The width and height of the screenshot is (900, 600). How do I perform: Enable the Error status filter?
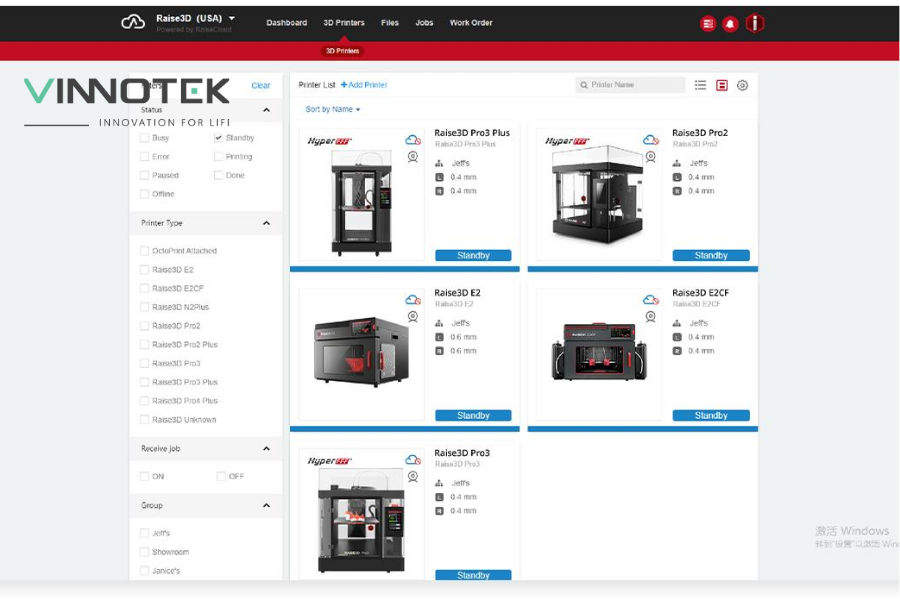[x=144, y=157]
